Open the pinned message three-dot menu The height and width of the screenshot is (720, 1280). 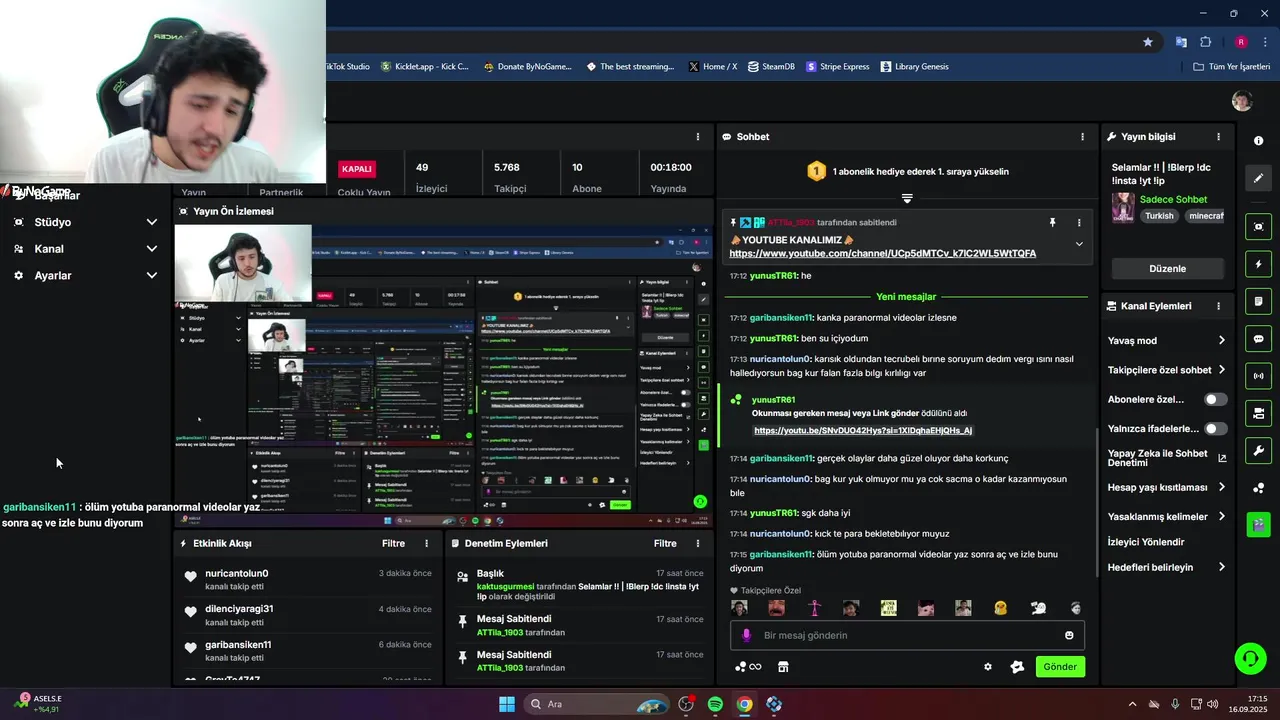pyautogui.click(x=1079, y=222)
